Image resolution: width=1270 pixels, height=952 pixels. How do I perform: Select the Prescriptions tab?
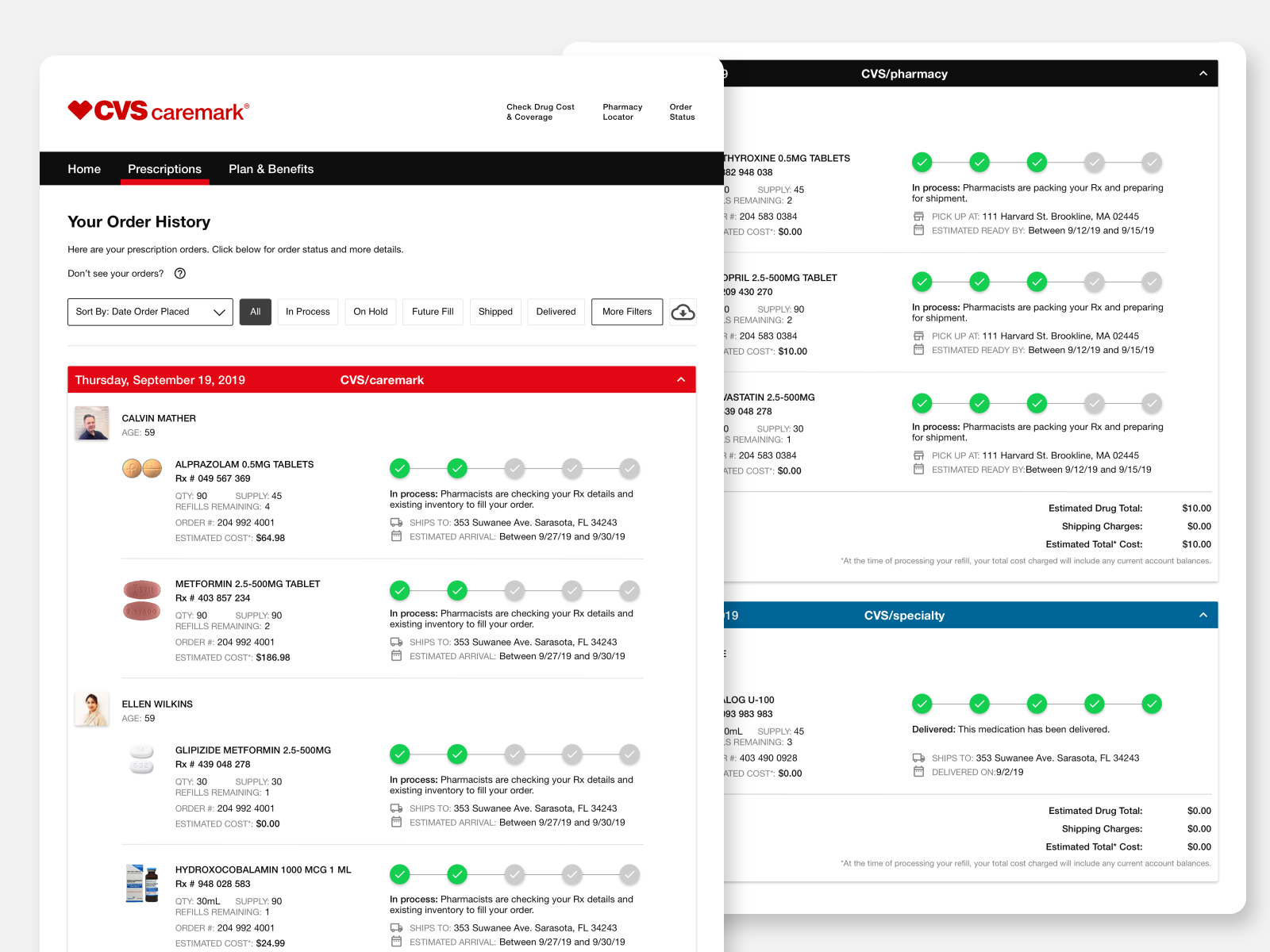pyautogui.click(x=165, y=169)
